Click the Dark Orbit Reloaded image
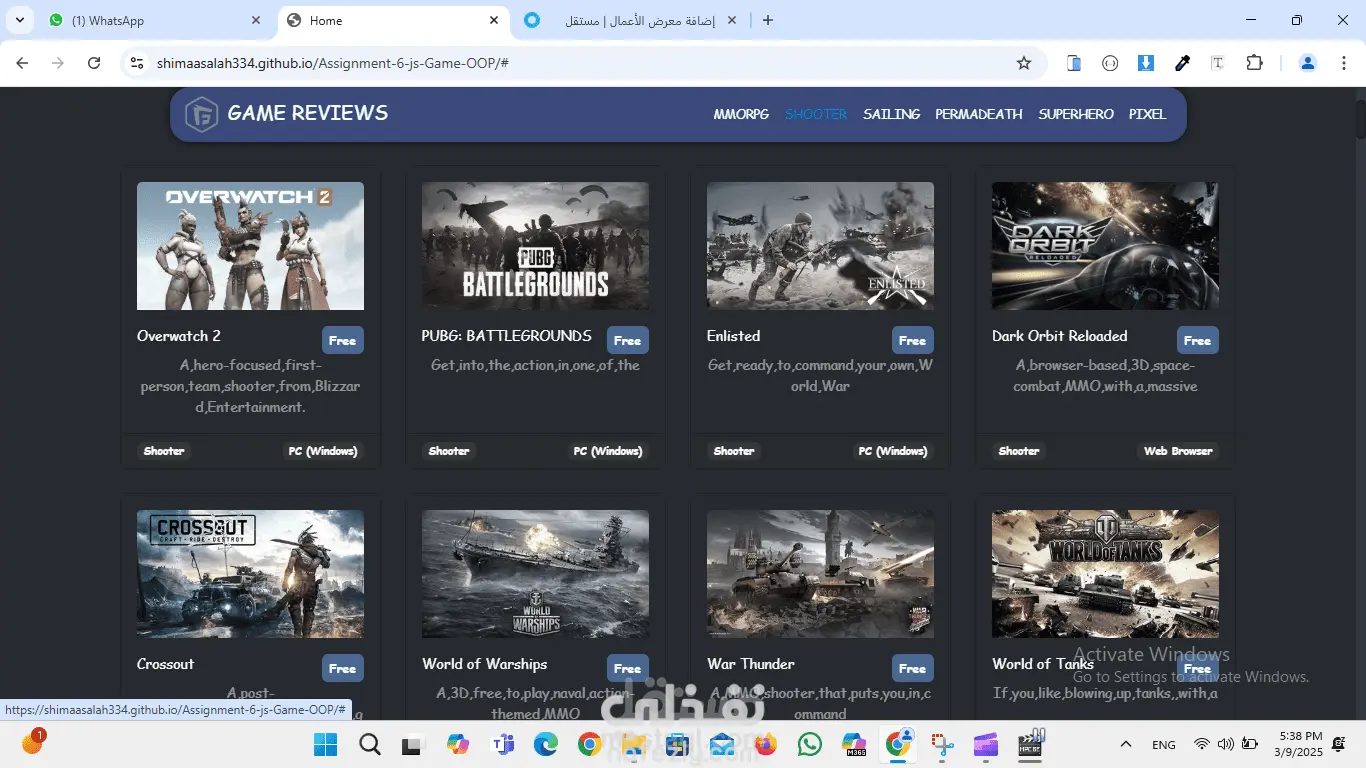Screen dimensions: 1366x768 (1105, 246)
